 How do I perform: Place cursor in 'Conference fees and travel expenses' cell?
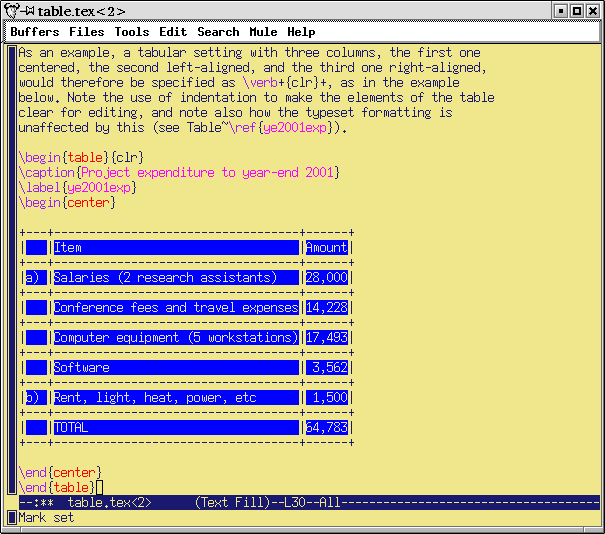(x=175, y=308)
